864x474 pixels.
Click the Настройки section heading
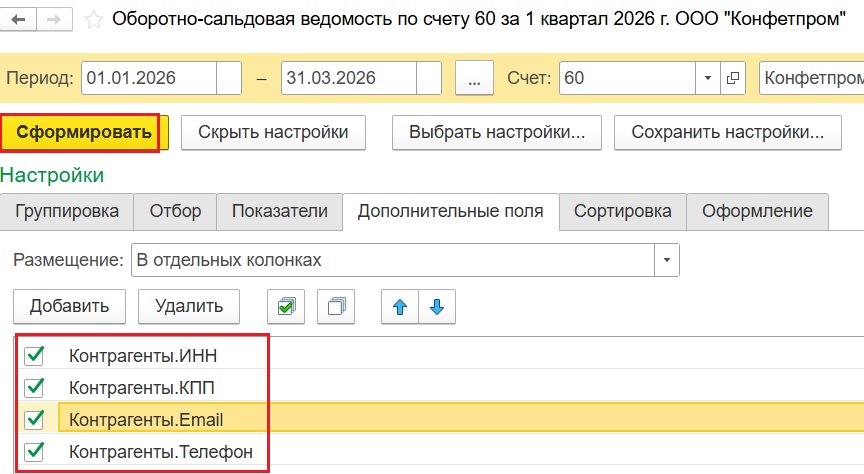point(52,175)
